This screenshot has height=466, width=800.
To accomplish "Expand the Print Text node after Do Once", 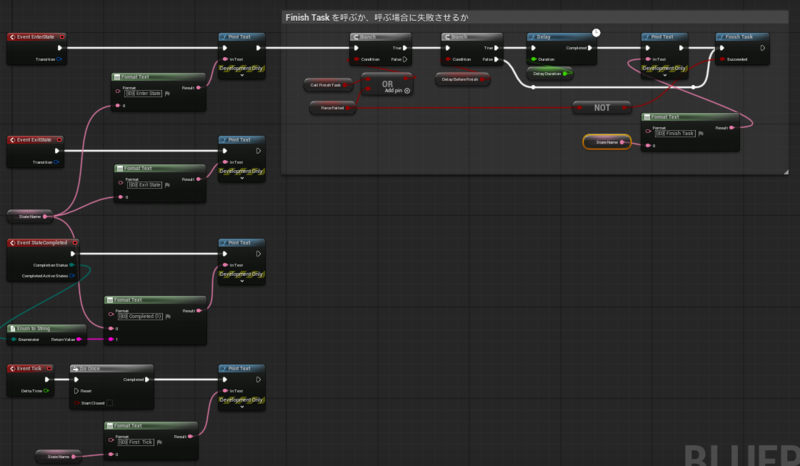I will pos(242,407).
